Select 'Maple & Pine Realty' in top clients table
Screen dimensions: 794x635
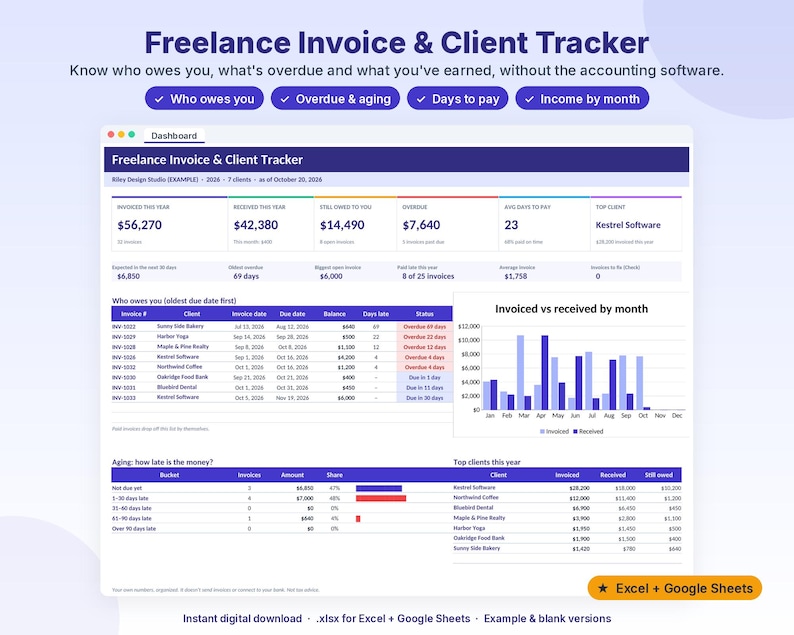480,518
